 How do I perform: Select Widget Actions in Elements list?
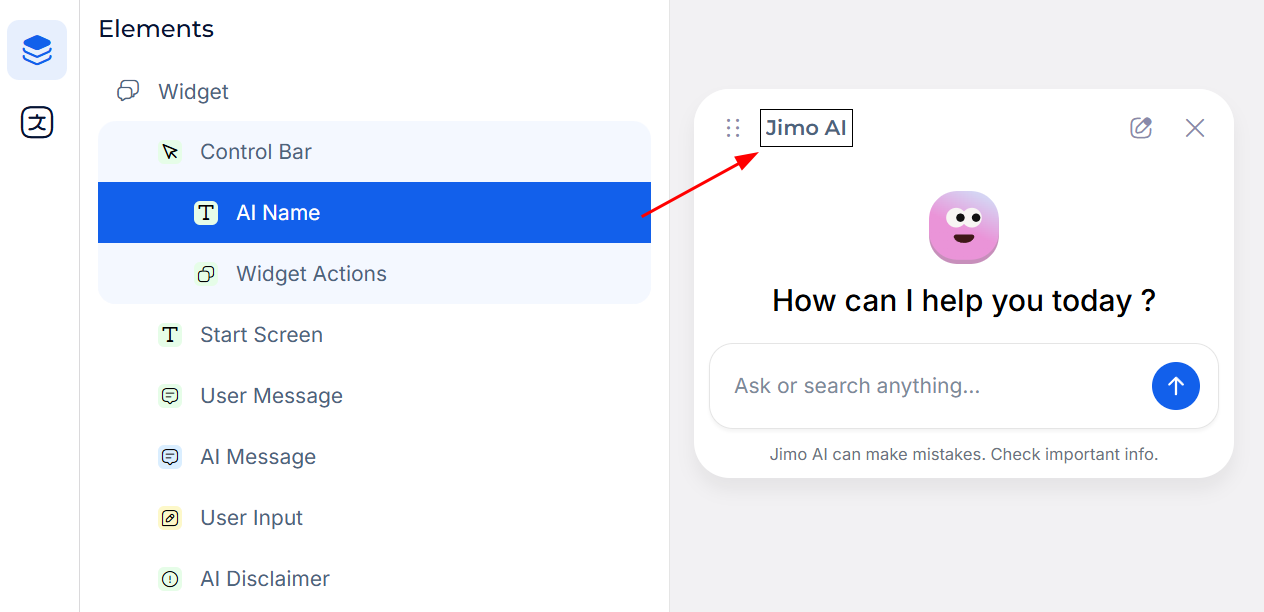click(311, 274)
